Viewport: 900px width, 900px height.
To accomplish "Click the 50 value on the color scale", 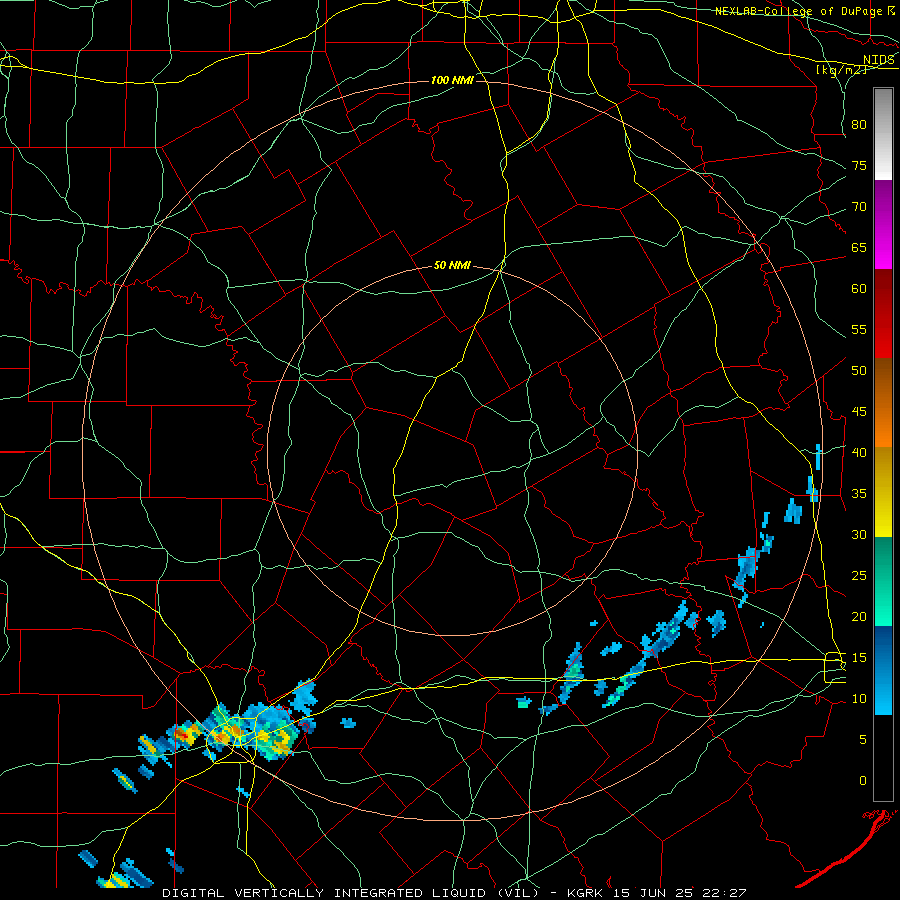I will (x=859, y=371).
